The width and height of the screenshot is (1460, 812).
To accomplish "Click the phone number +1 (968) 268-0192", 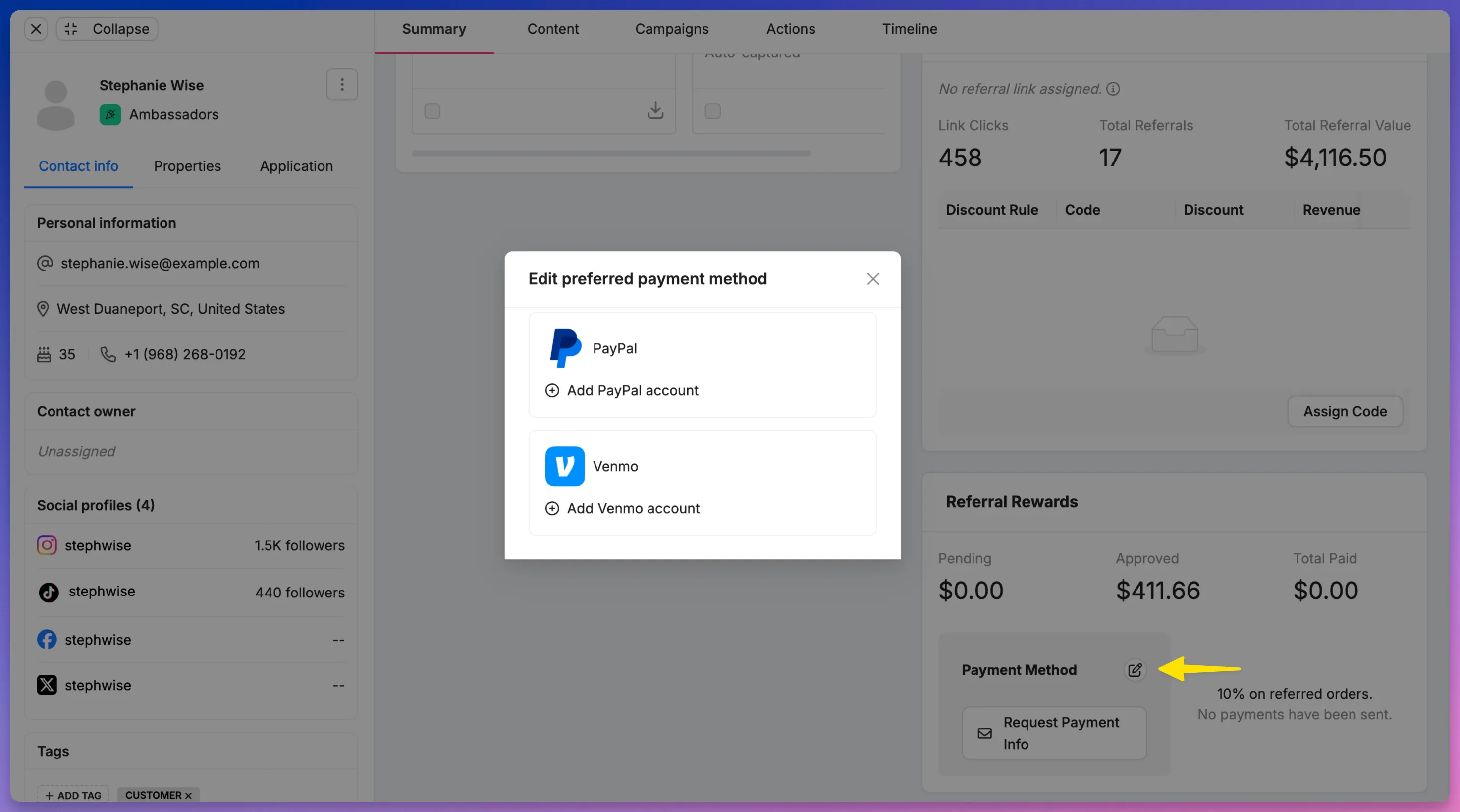I will point(185,354).
